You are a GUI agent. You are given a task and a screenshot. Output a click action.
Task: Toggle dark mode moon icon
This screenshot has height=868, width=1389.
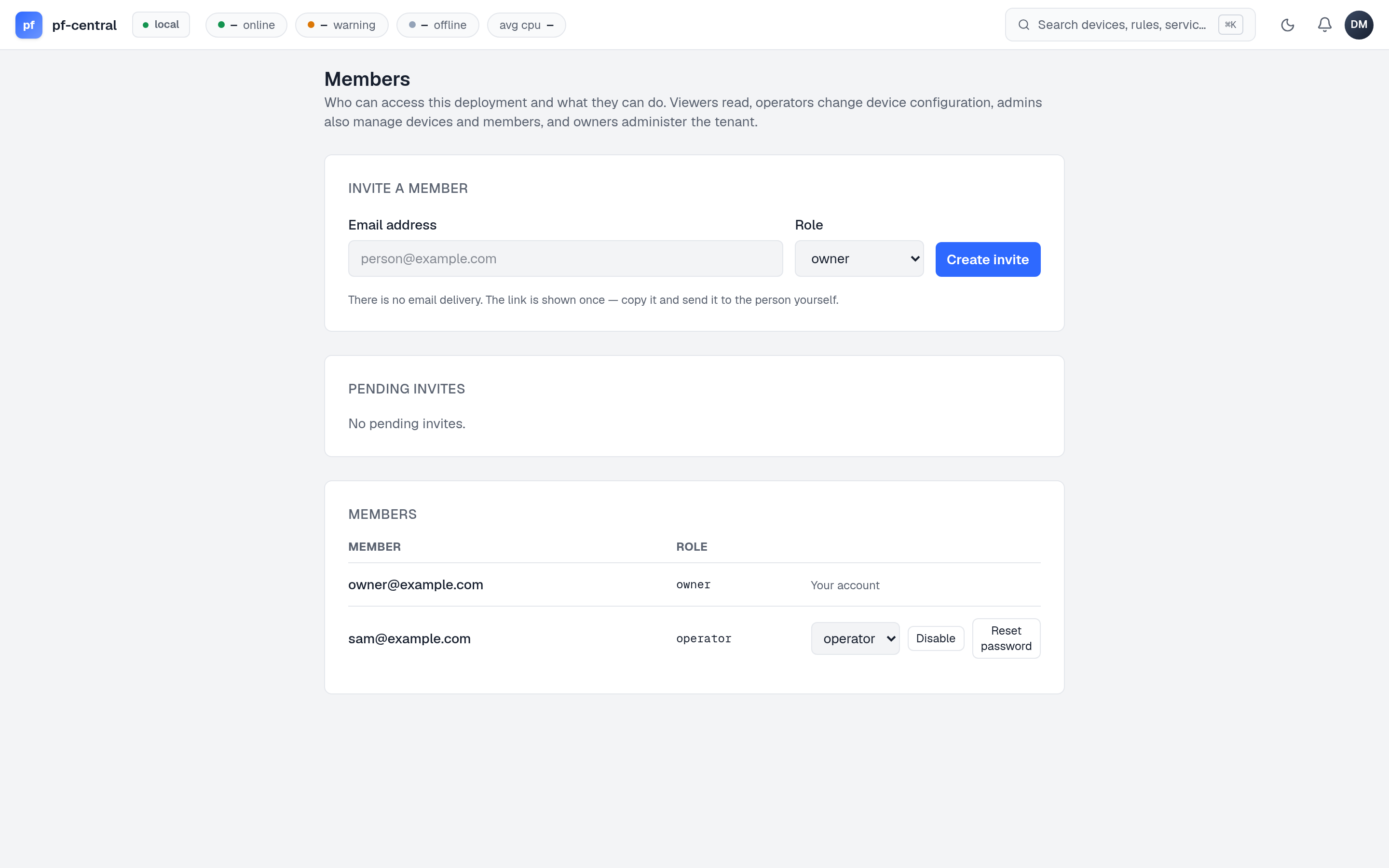coord(1287,25)
